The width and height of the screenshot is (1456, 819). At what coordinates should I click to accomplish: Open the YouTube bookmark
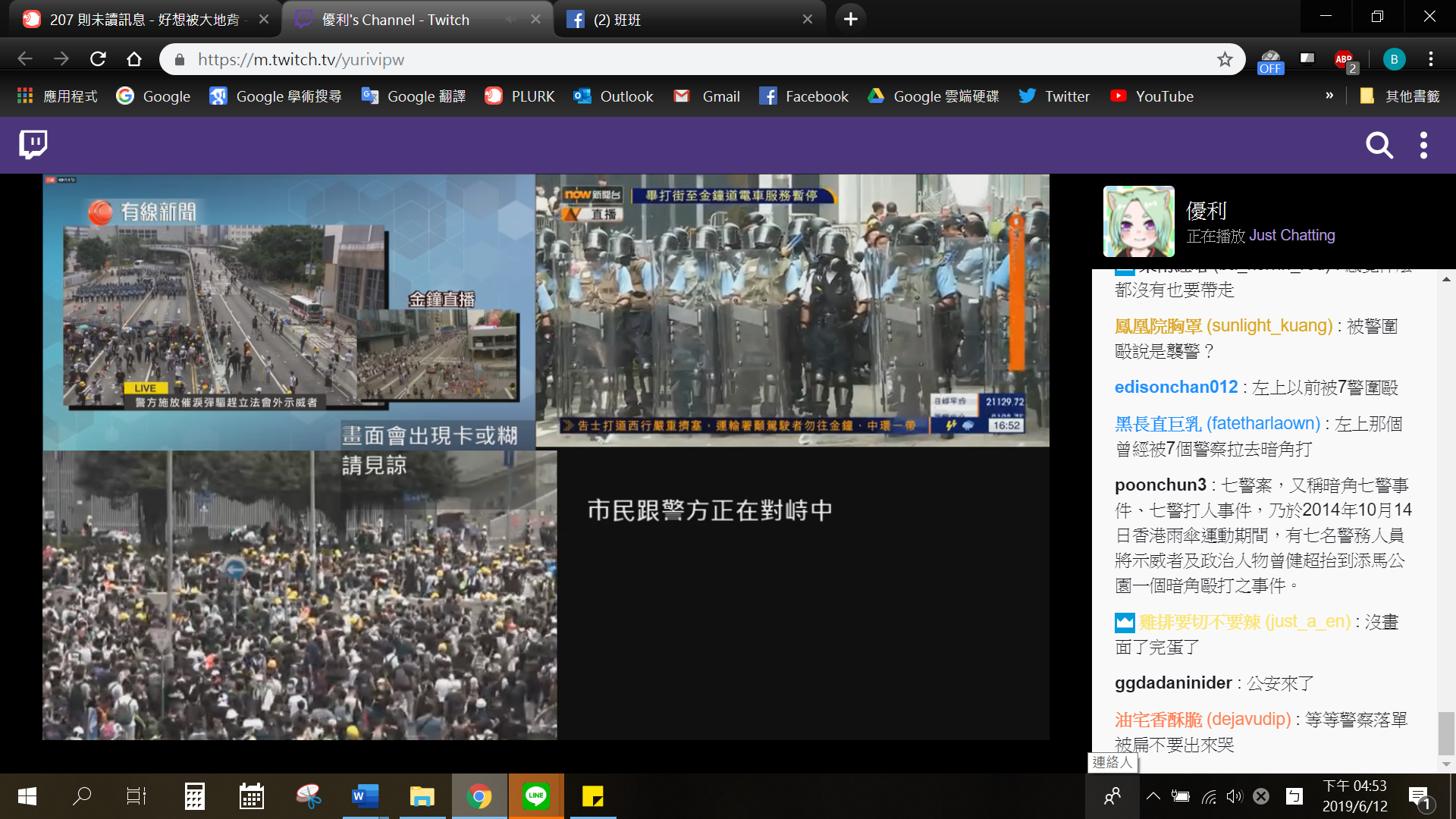[1152, 96]
